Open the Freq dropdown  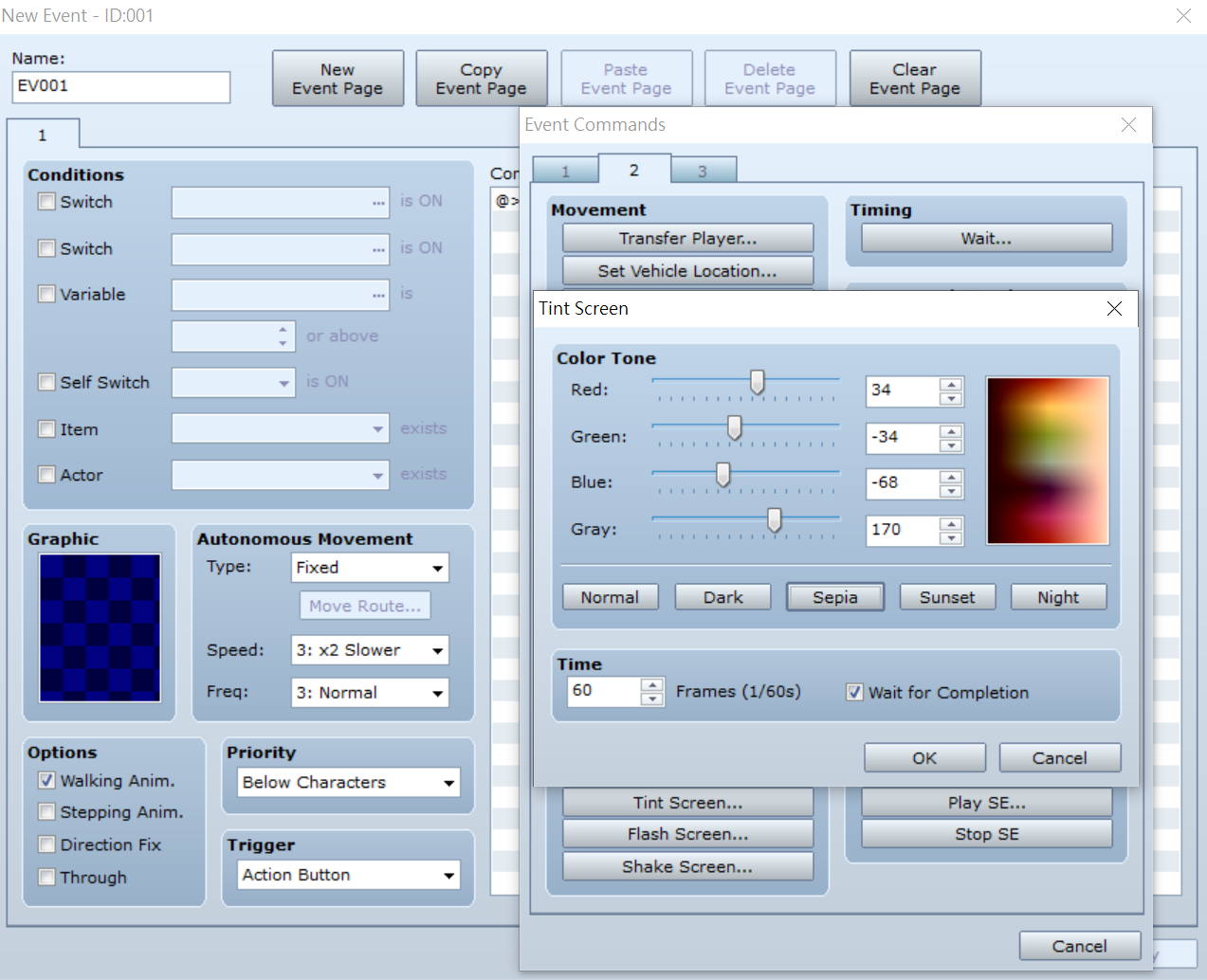pos(370,693)
